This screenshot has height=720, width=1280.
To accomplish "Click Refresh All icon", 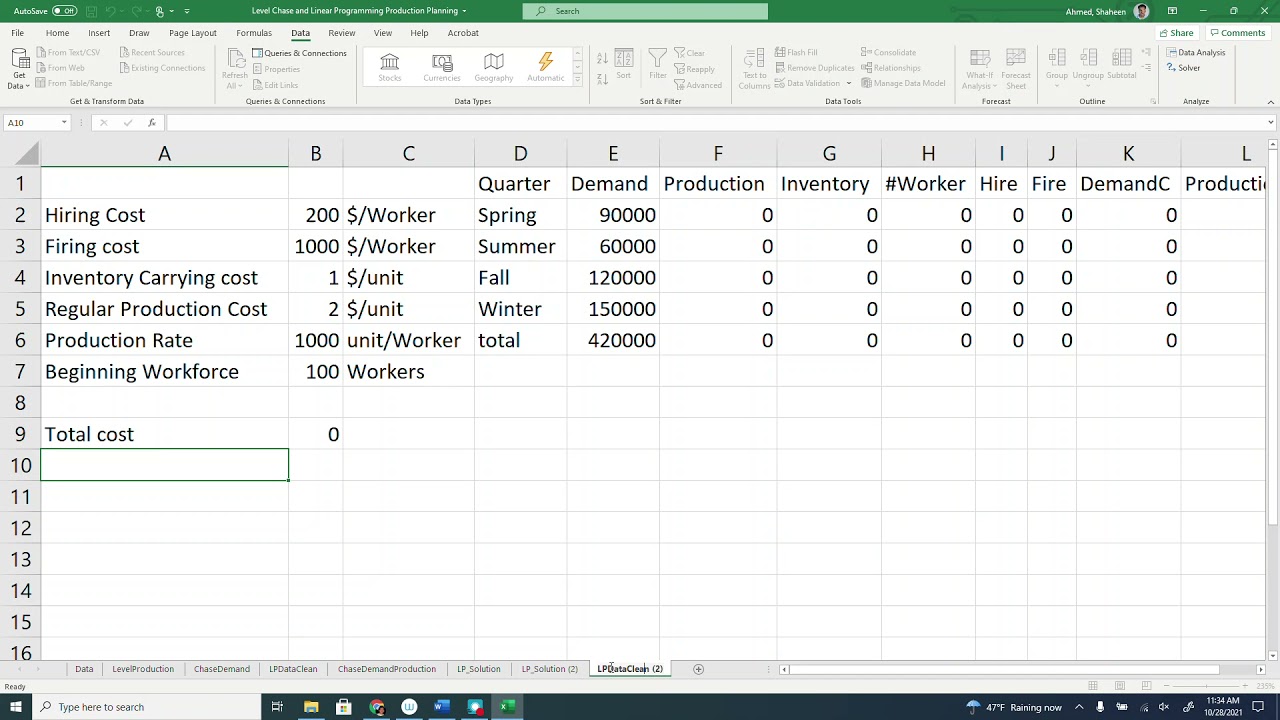I will [234, 59].
